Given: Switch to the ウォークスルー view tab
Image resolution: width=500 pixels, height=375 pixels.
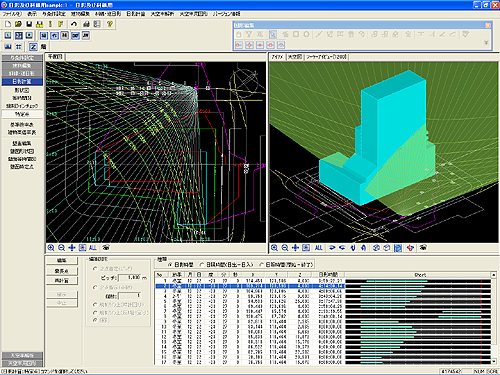Looking at the screenshot, I should click(x=326, y=57).
